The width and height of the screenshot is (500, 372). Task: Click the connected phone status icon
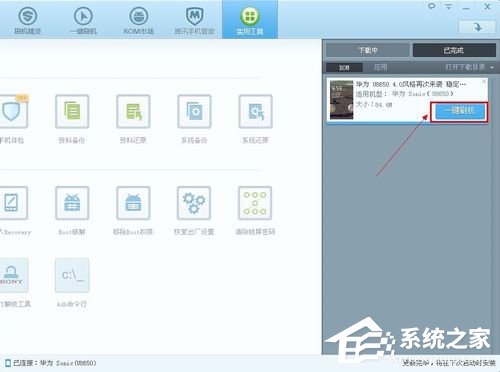click(x=8, y=363)
